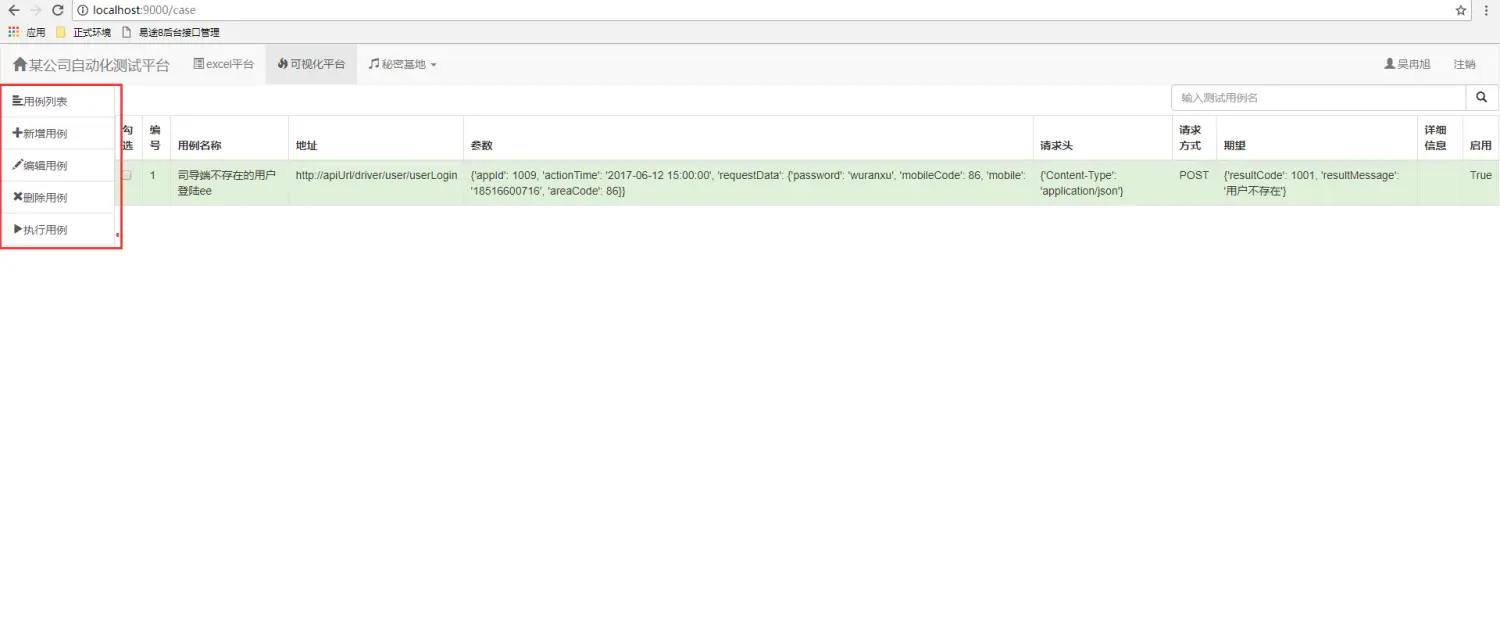Select 新增用例 to add a case

pyautogui.click(x=58, y=133)
